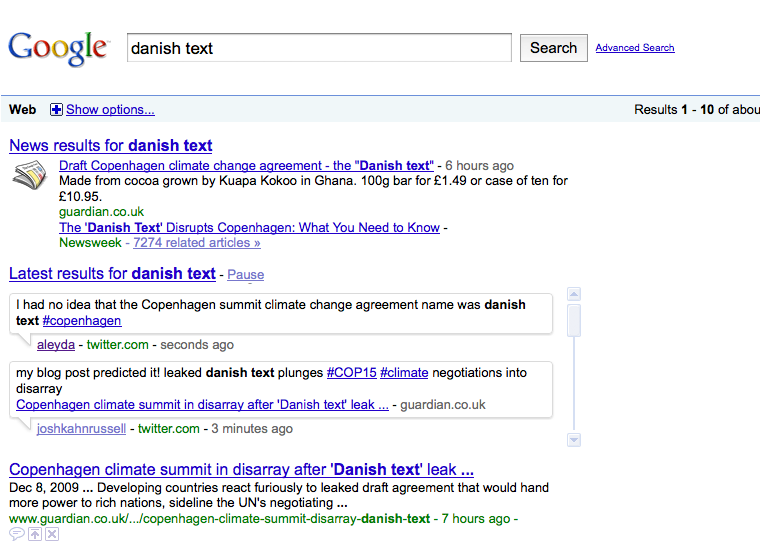Viewport: 760px width, 544px height.
Task: Open the #climate hashtag link
Action: 404,372
